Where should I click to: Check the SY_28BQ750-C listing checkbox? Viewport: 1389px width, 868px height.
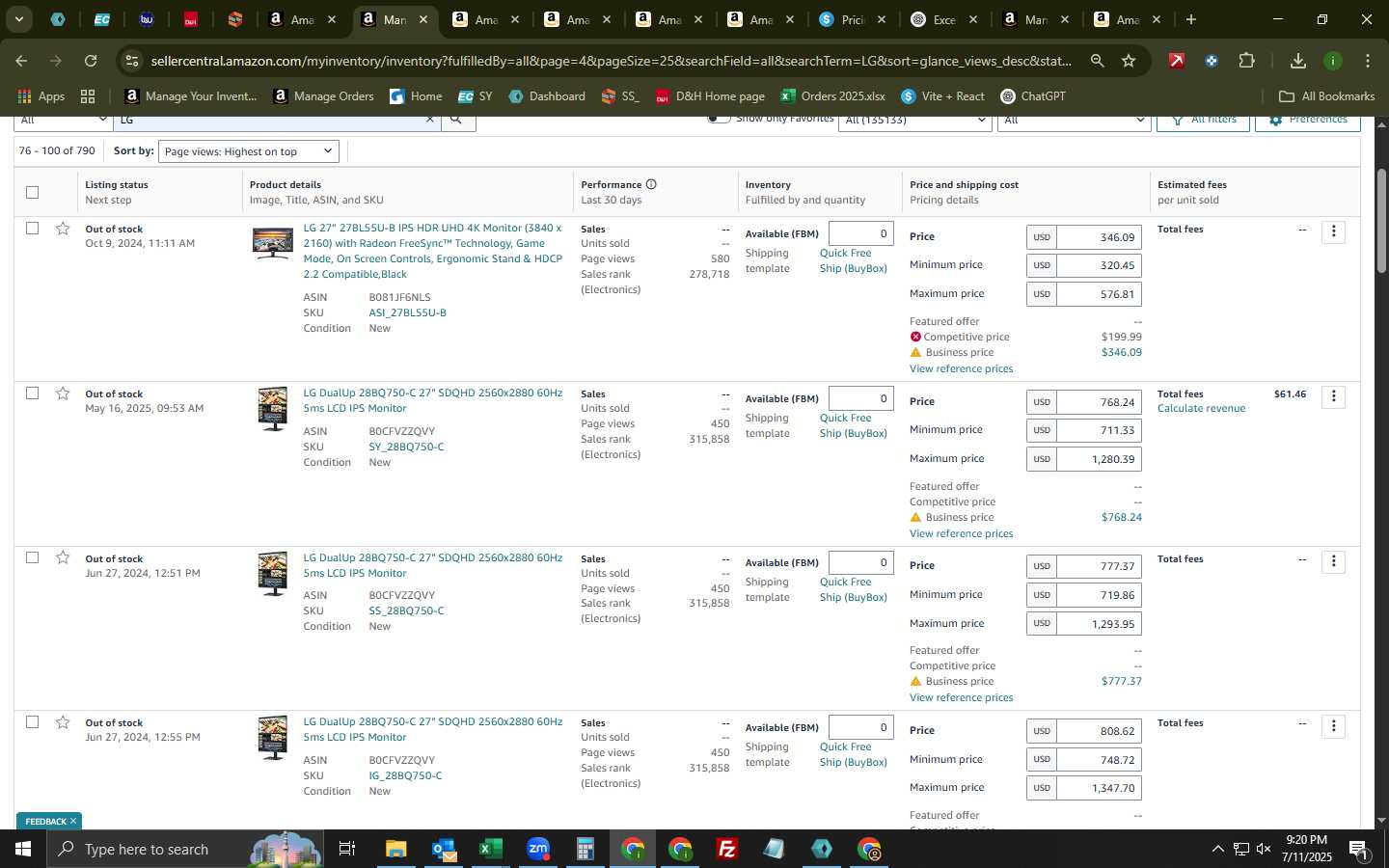pos(32,393)
